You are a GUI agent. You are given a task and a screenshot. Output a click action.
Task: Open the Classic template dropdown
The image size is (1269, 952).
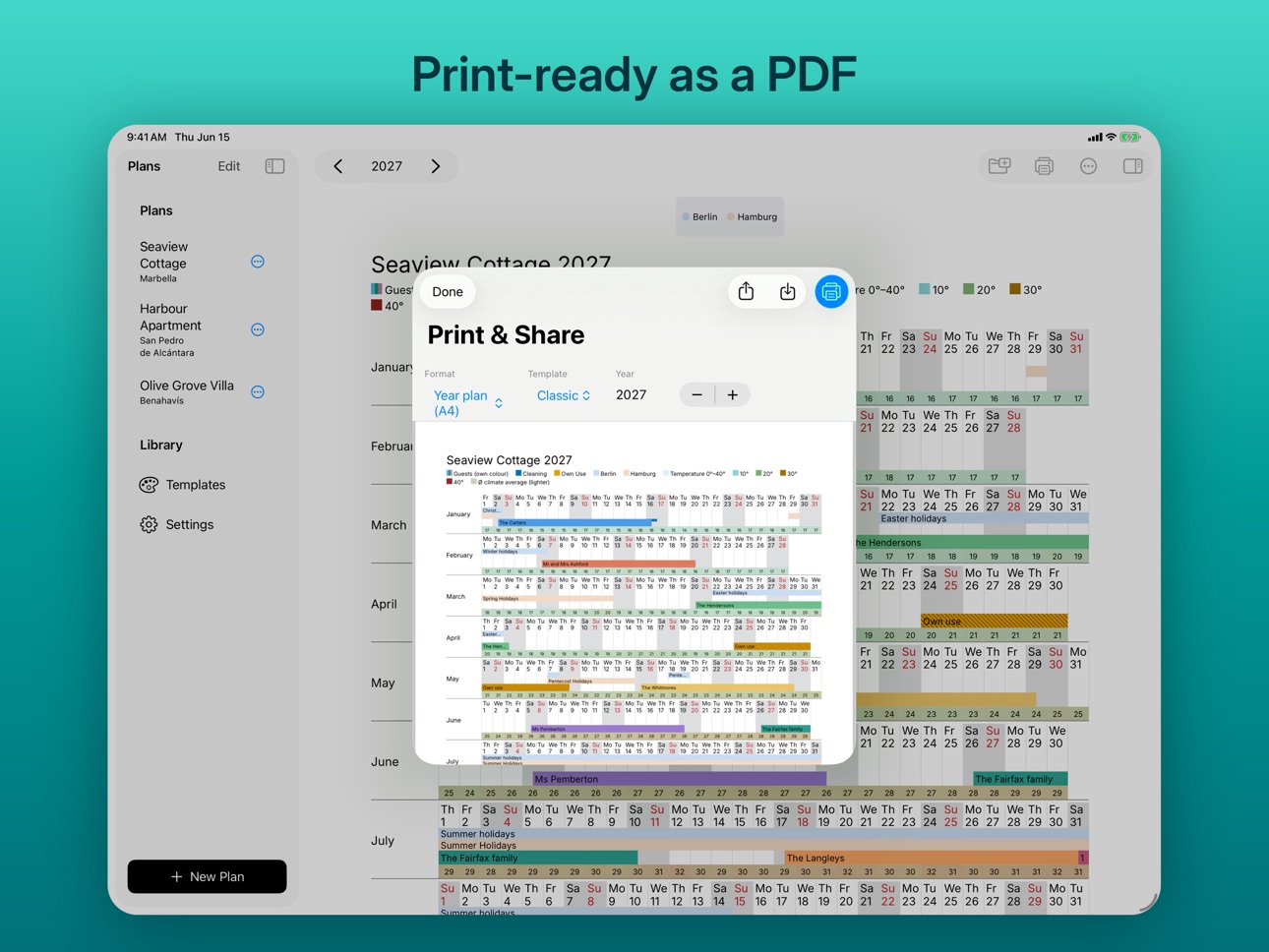pyautogui.click(x=564, y=395)
